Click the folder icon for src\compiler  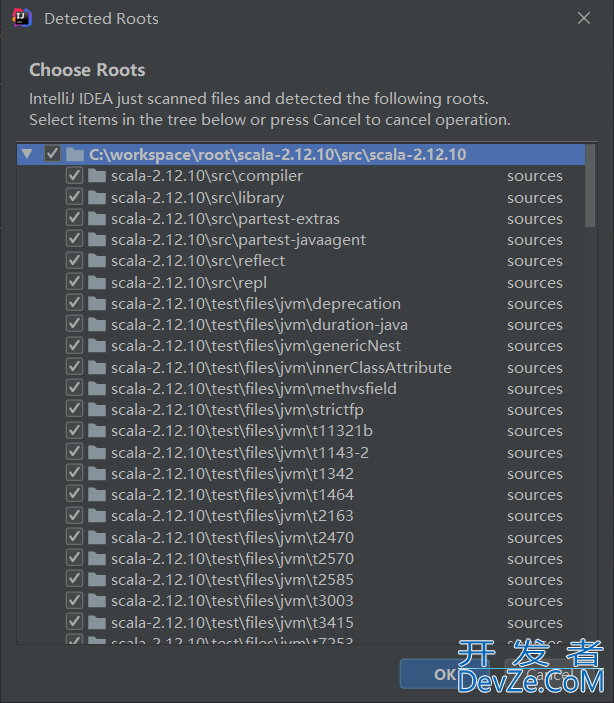[97, 176]
